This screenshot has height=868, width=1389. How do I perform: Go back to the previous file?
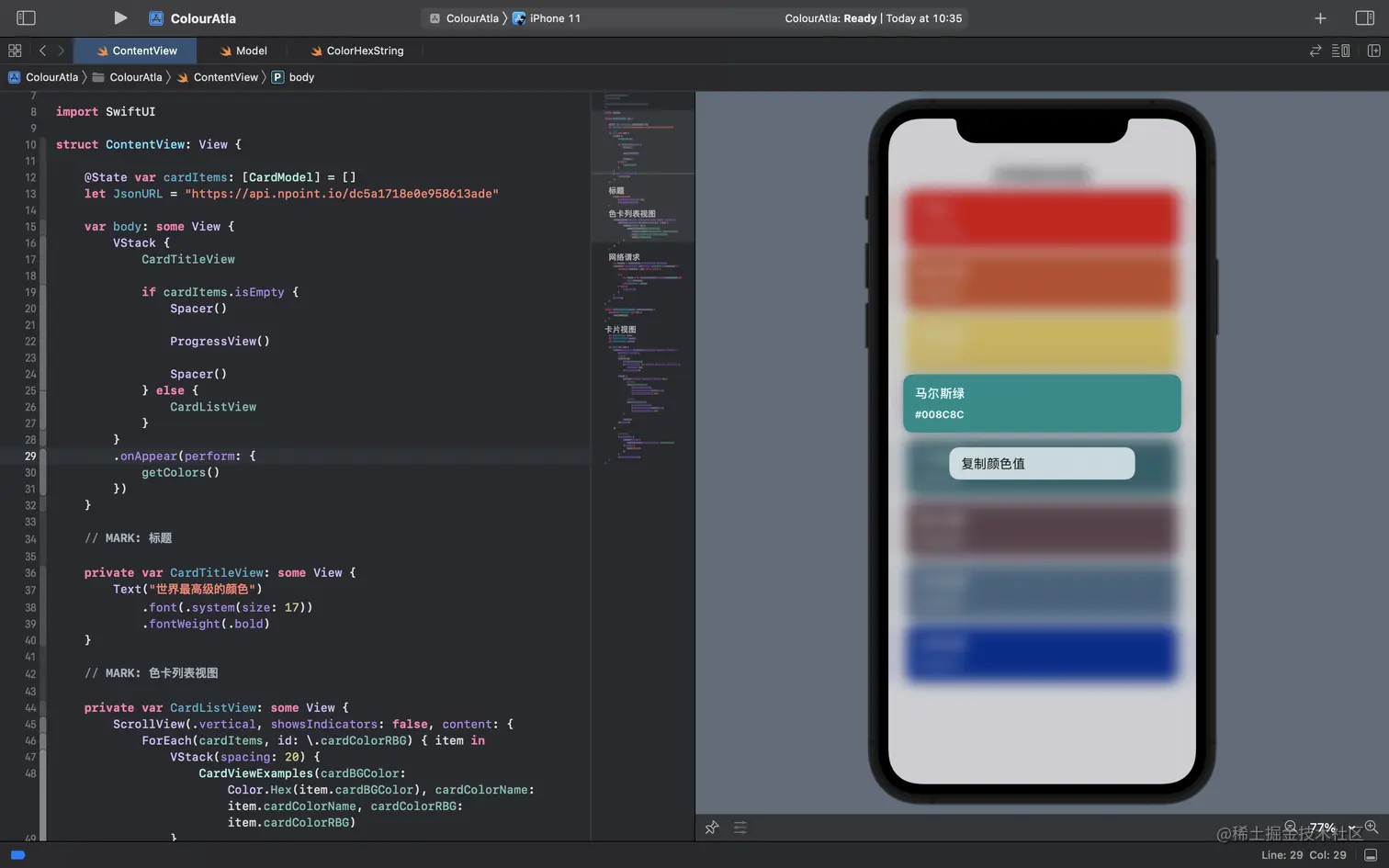pos(42,51)
